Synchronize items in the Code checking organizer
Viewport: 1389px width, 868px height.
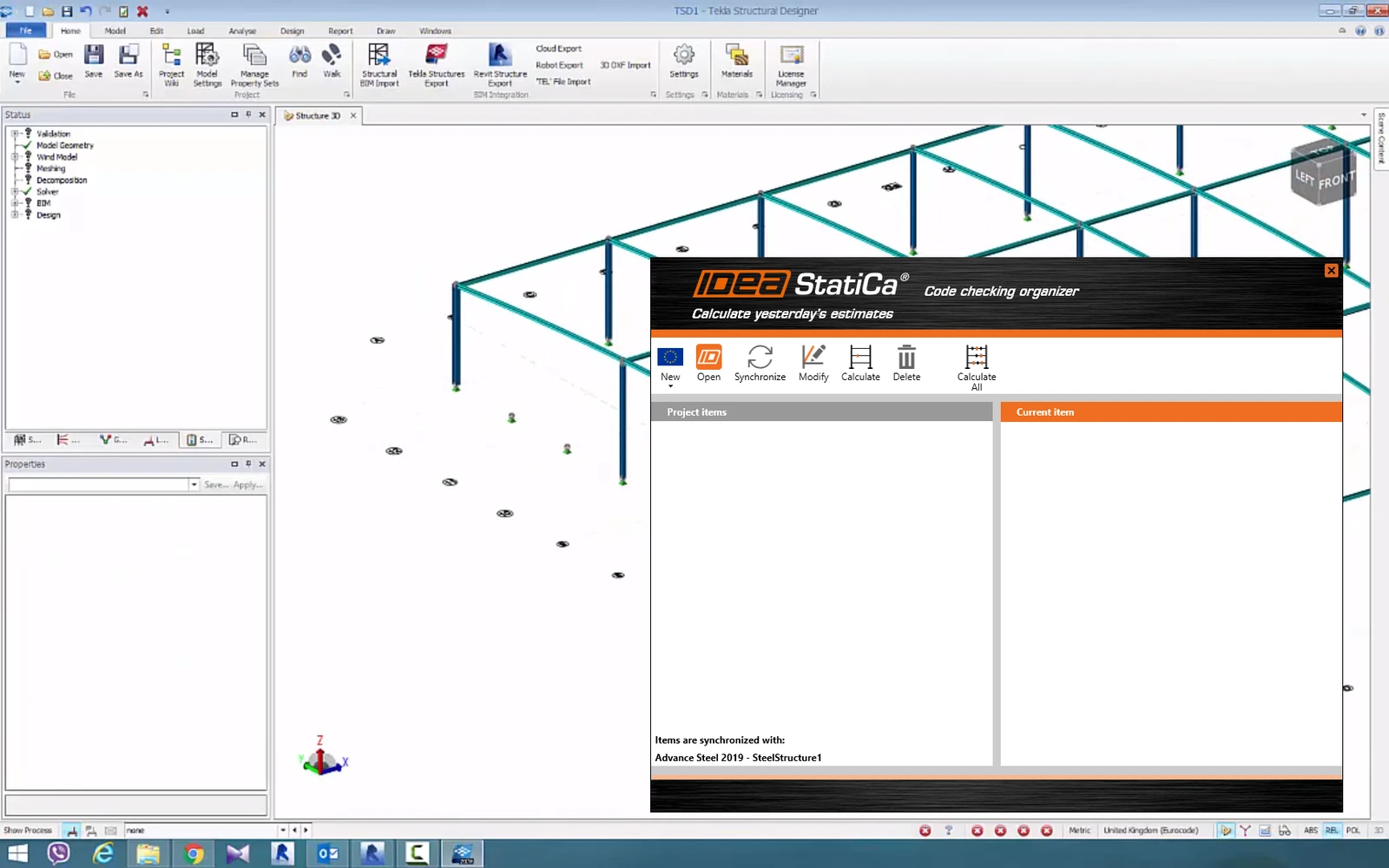760,364
